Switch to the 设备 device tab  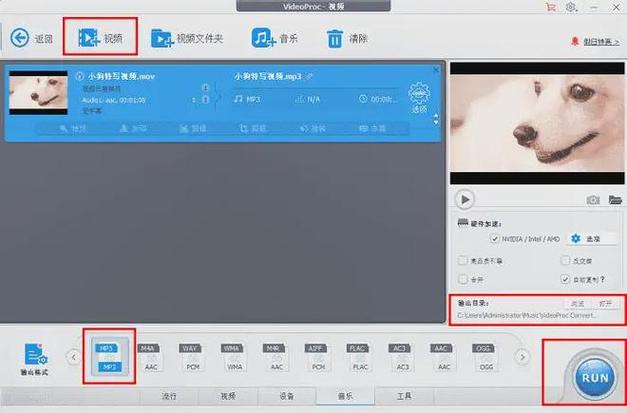point(287,396)
